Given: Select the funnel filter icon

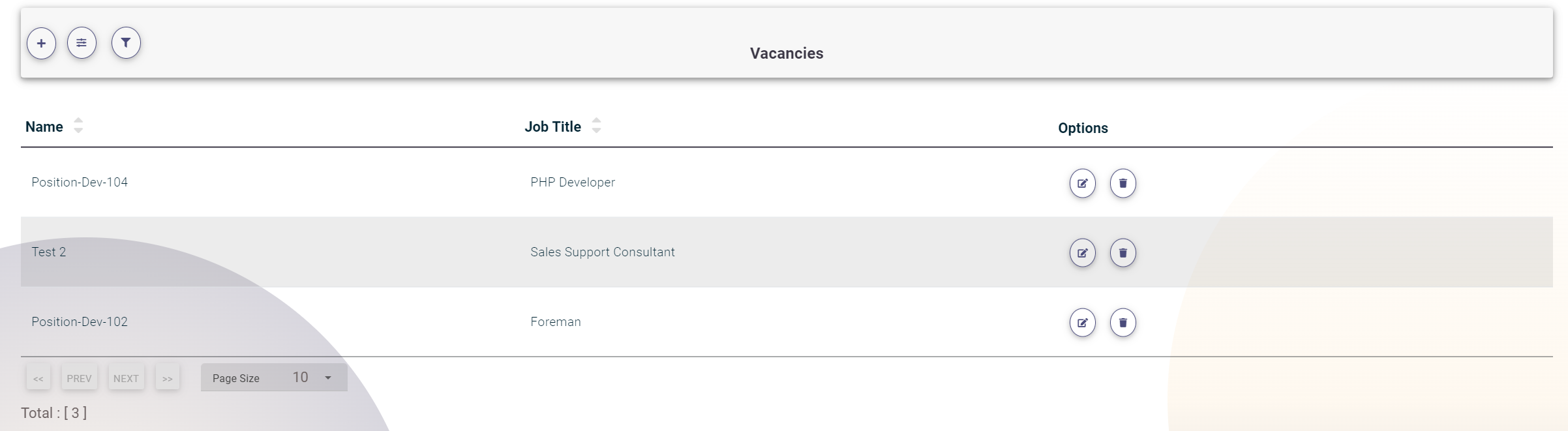Looking at the screenshot, I should [126, 42].
